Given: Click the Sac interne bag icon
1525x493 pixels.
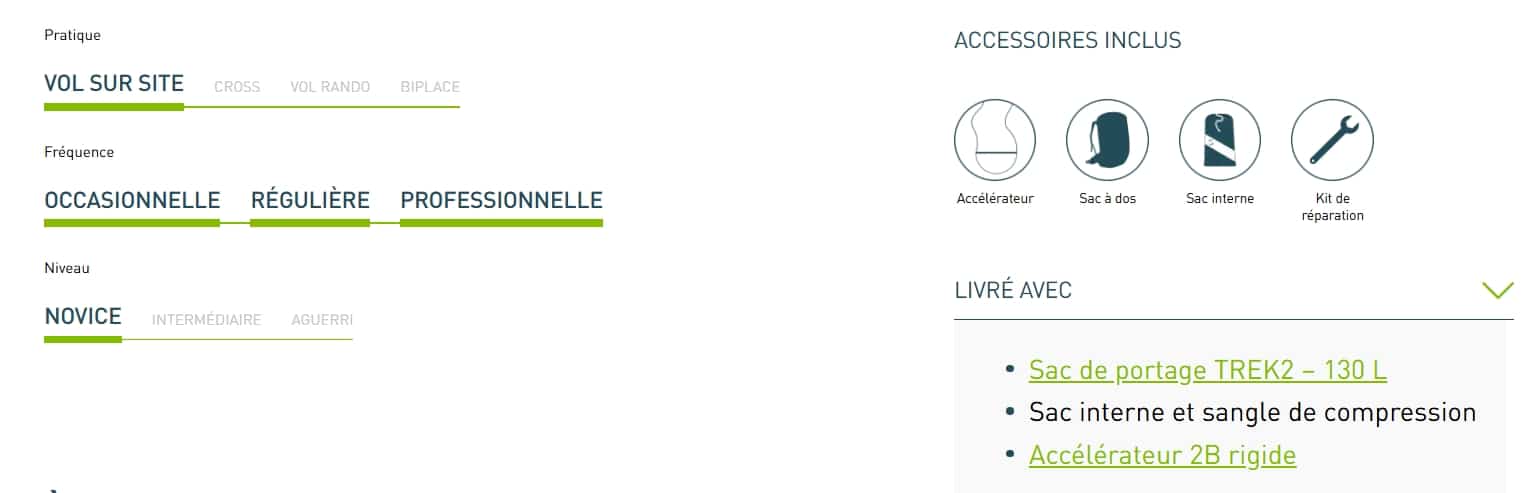Looking at the screenshot, I should [1220, 139].
